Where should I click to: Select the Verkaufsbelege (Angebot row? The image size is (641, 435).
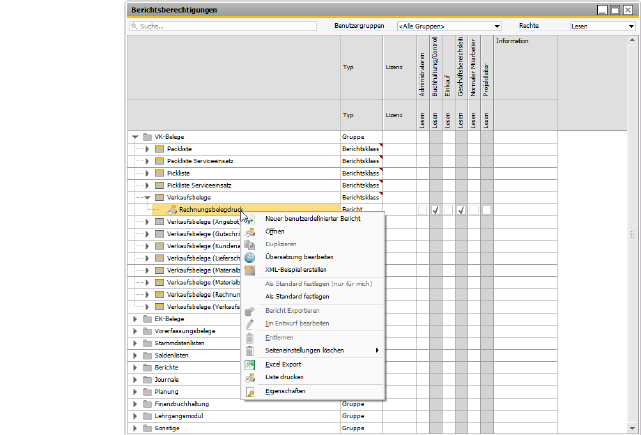tap(203, 222)
